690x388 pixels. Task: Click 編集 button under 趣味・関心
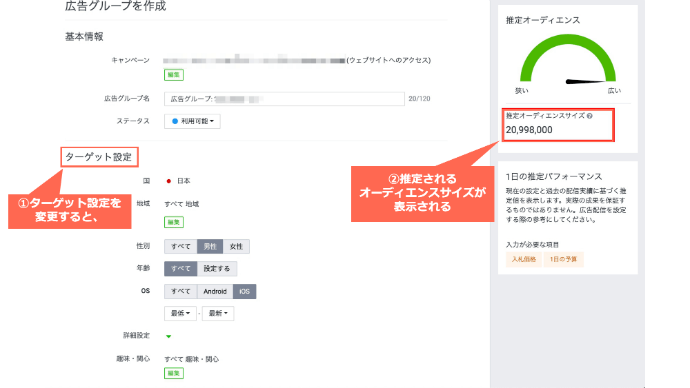point(174,373)
